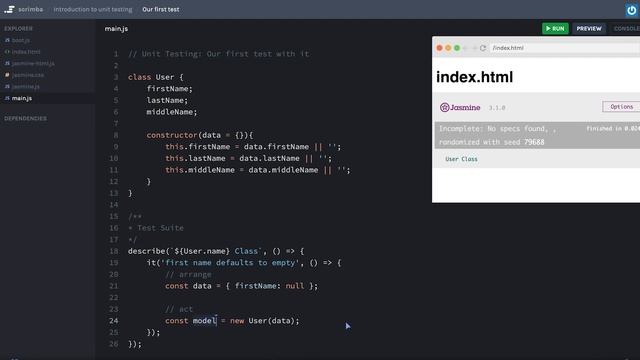Click 'this.lastName = data.lastName' code line
The width and height of the screenshot is (640, 360).
[x=249, y=158]
